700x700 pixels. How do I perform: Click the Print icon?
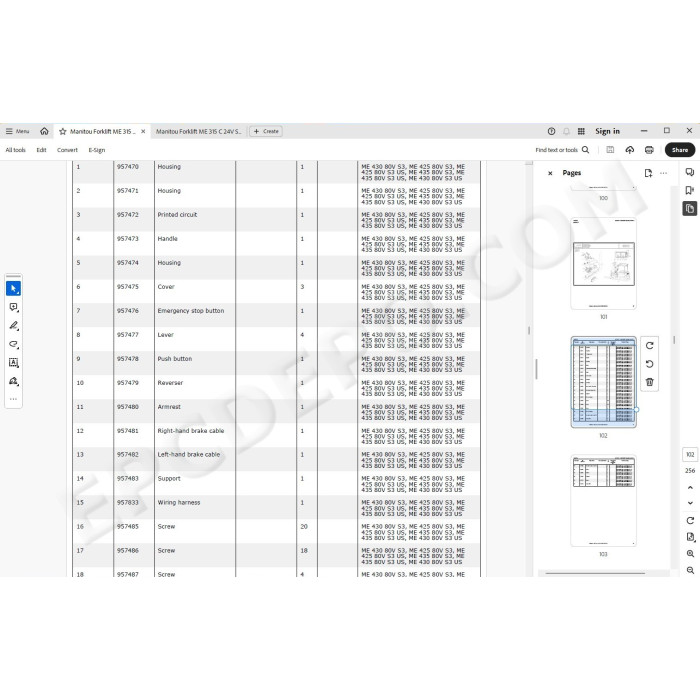point(649,150)
